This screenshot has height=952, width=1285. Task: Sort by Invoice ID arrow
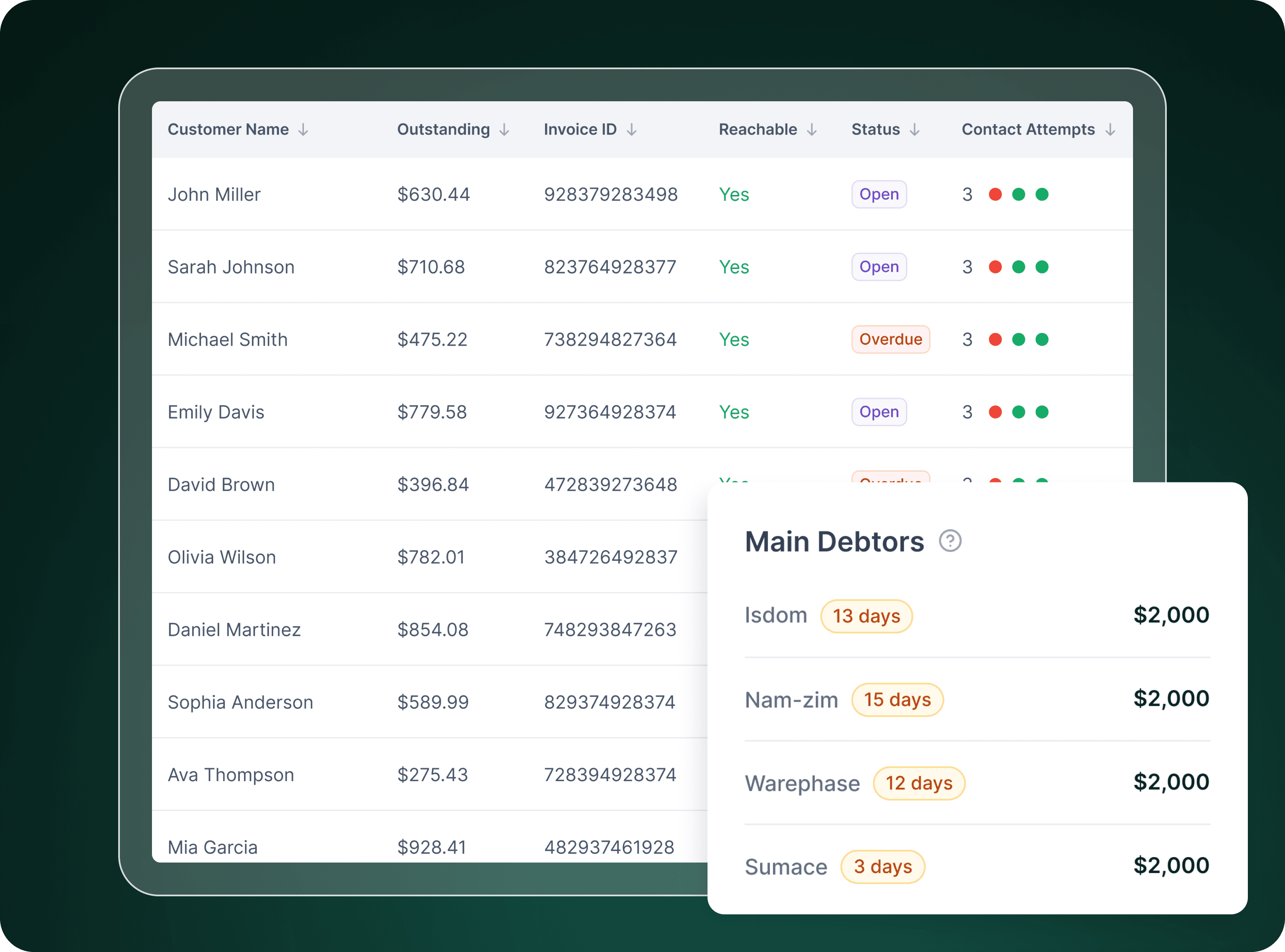point(632,130)
